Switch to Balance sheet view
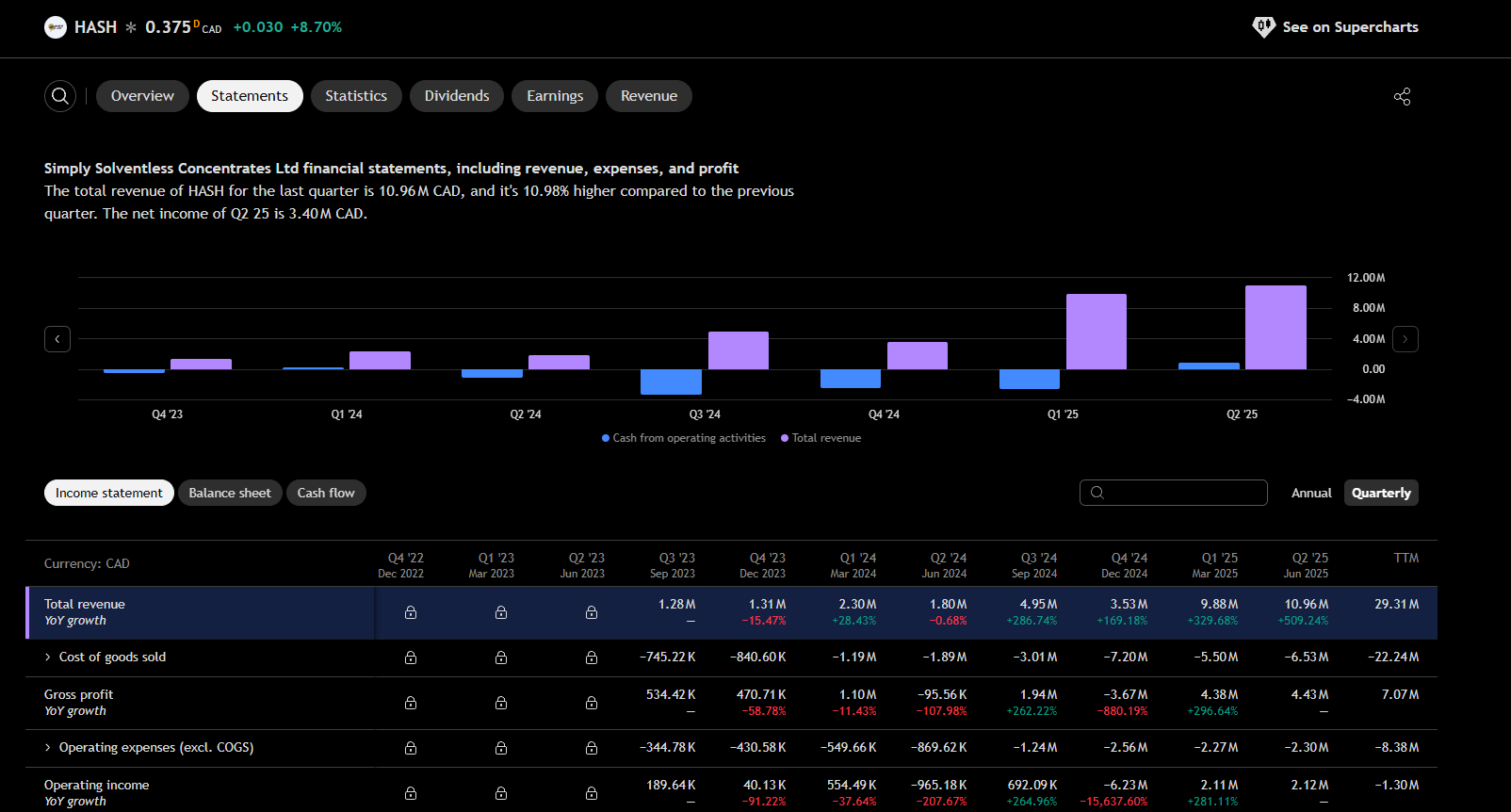 [230, 493]
